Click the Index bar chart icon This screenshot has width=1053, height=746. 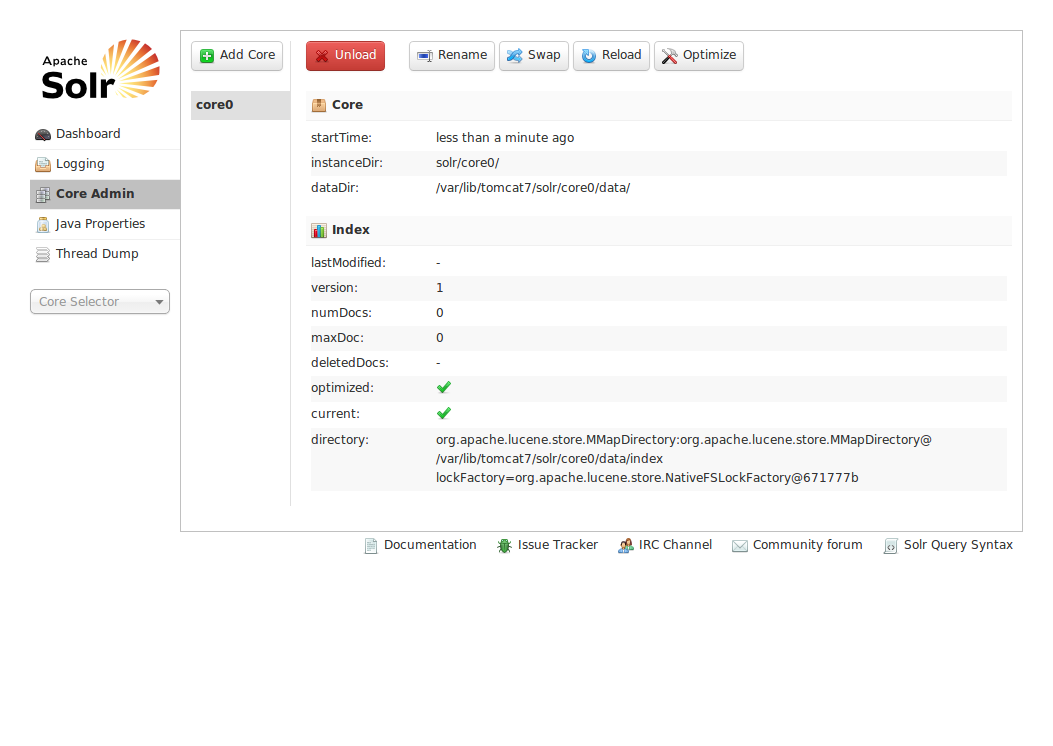coord(319,230)
